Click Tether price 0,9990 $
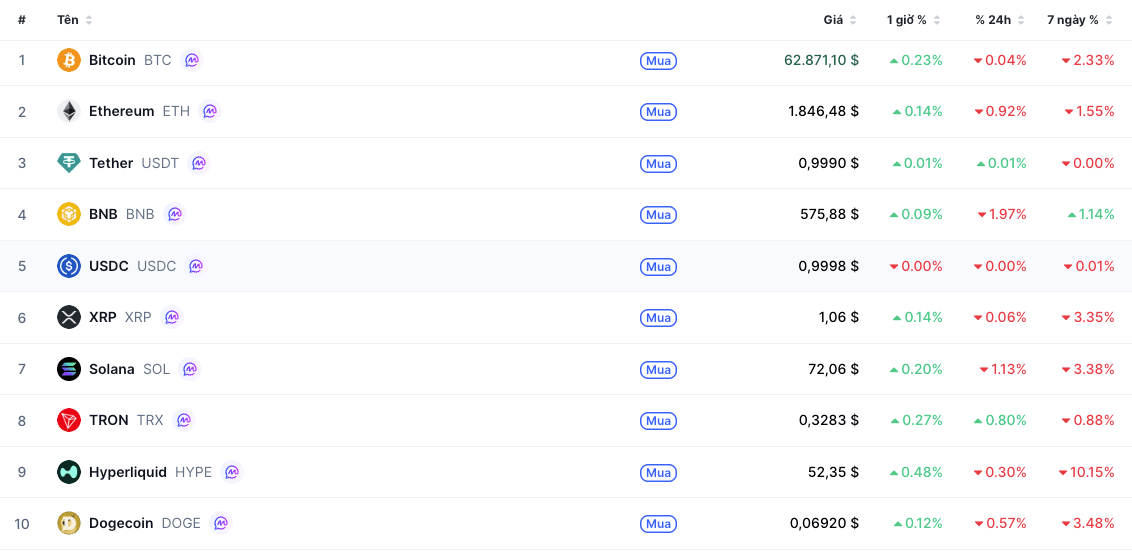1132x551 pixels. click(x=829, y=163)
